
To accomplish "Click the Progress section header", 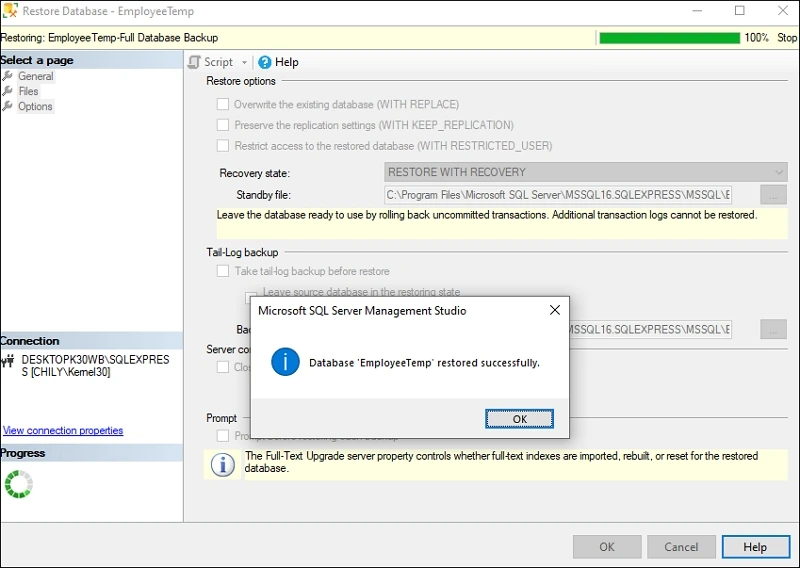I will pos(91,453).
